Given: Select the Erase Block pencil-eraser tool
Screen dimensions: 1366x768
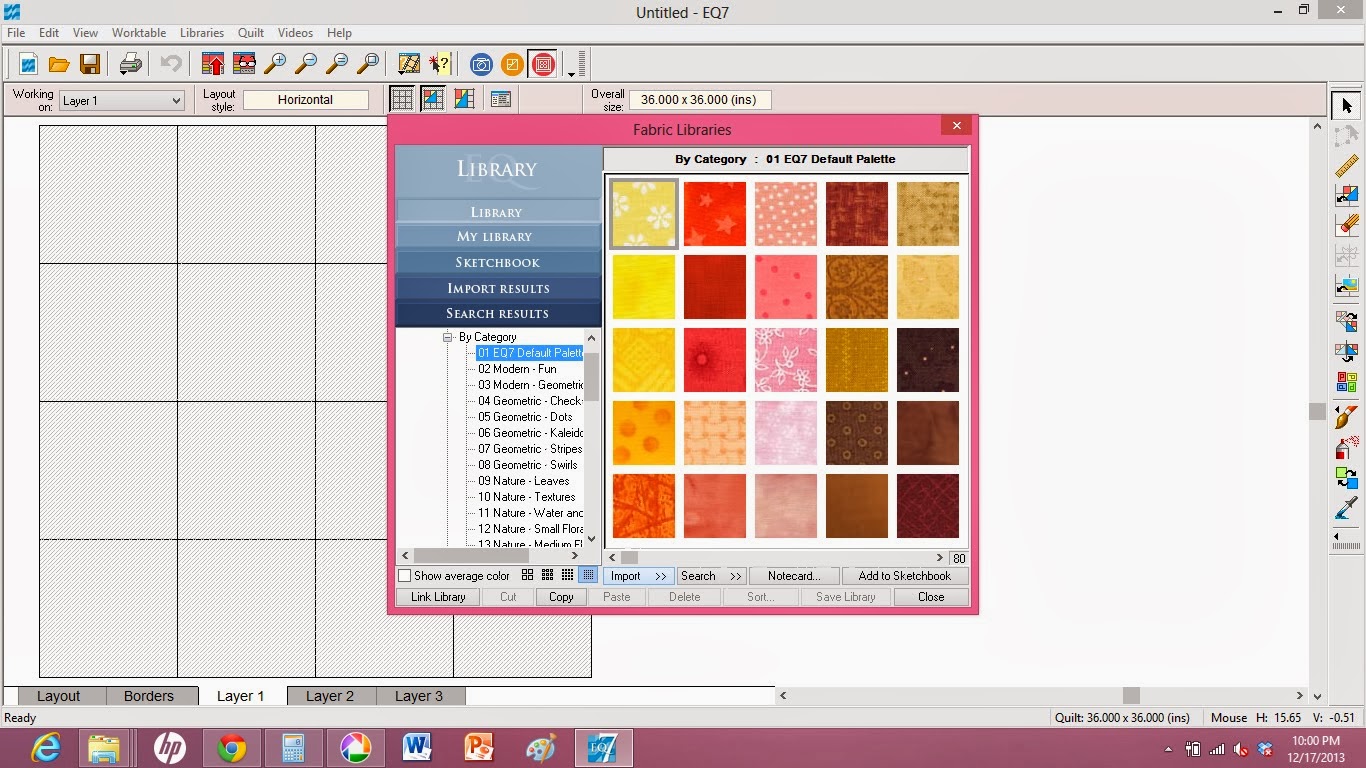Looking at the screenshot, I should coord(1347,226).
